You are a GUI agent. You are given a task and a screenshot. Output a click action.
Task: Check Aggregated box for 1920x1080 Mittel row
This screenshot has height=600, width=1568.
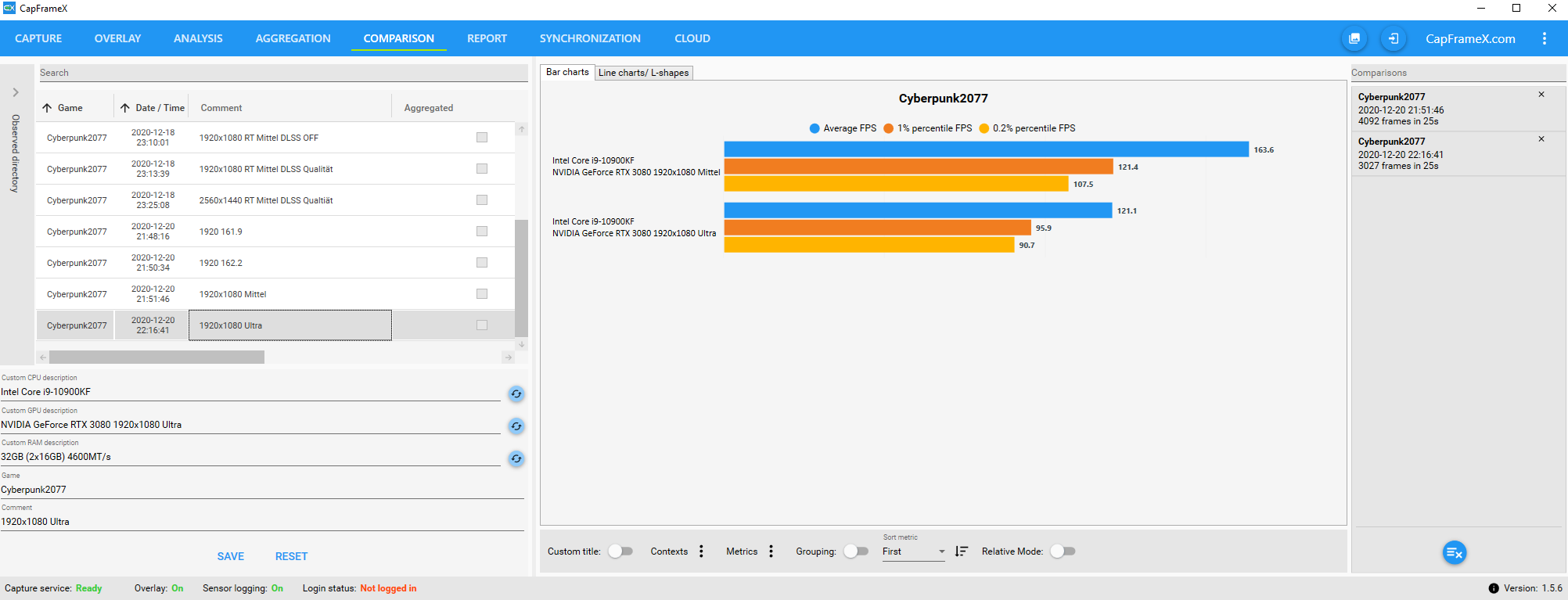tap(482, 294)
